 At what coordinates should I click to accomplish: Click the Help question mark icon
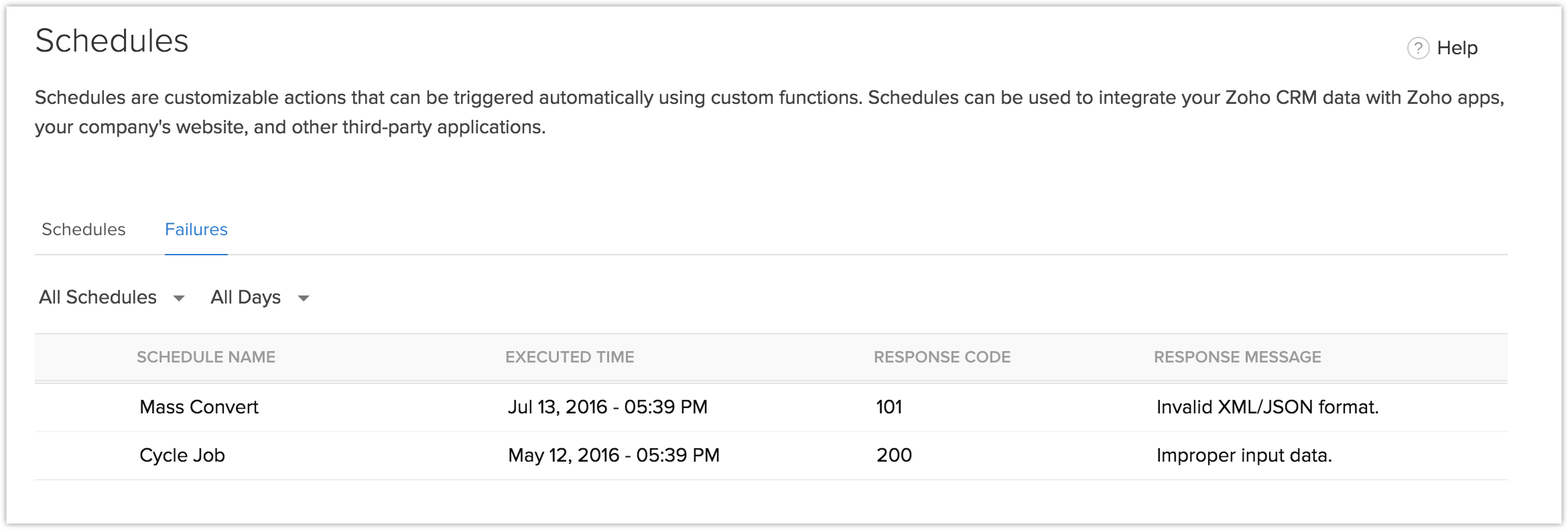1418,48
